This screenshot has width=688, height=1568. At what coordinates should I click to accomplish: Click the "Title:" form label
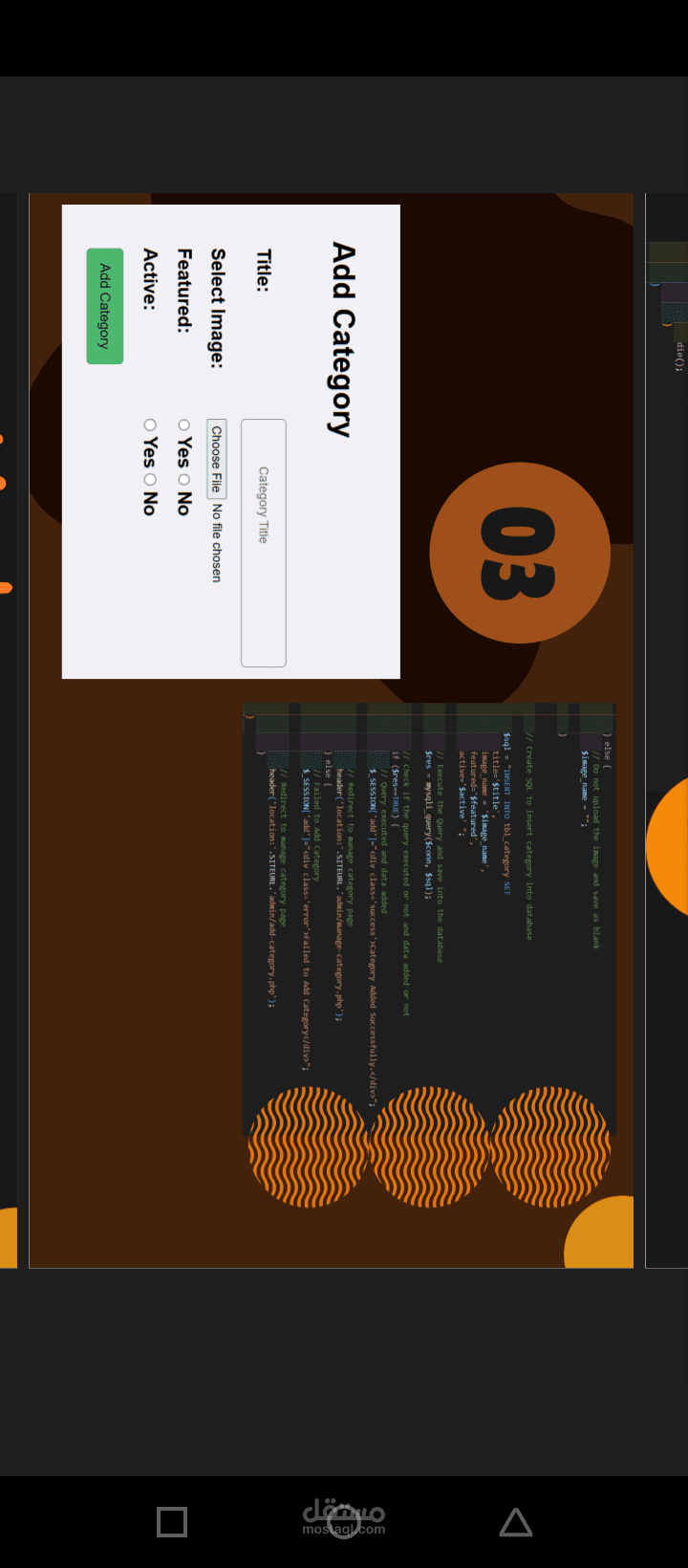264,271
